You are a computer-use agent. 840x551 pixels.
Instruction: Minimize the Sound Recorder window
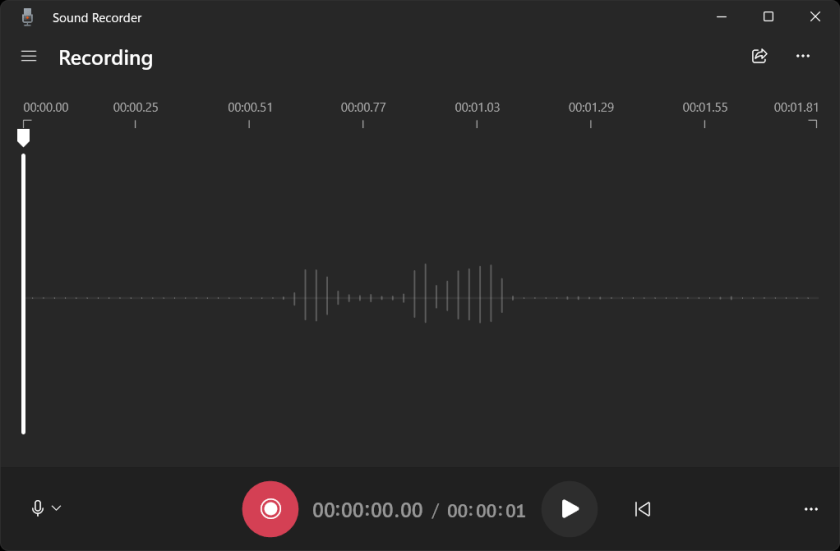[x=721, y=17]
